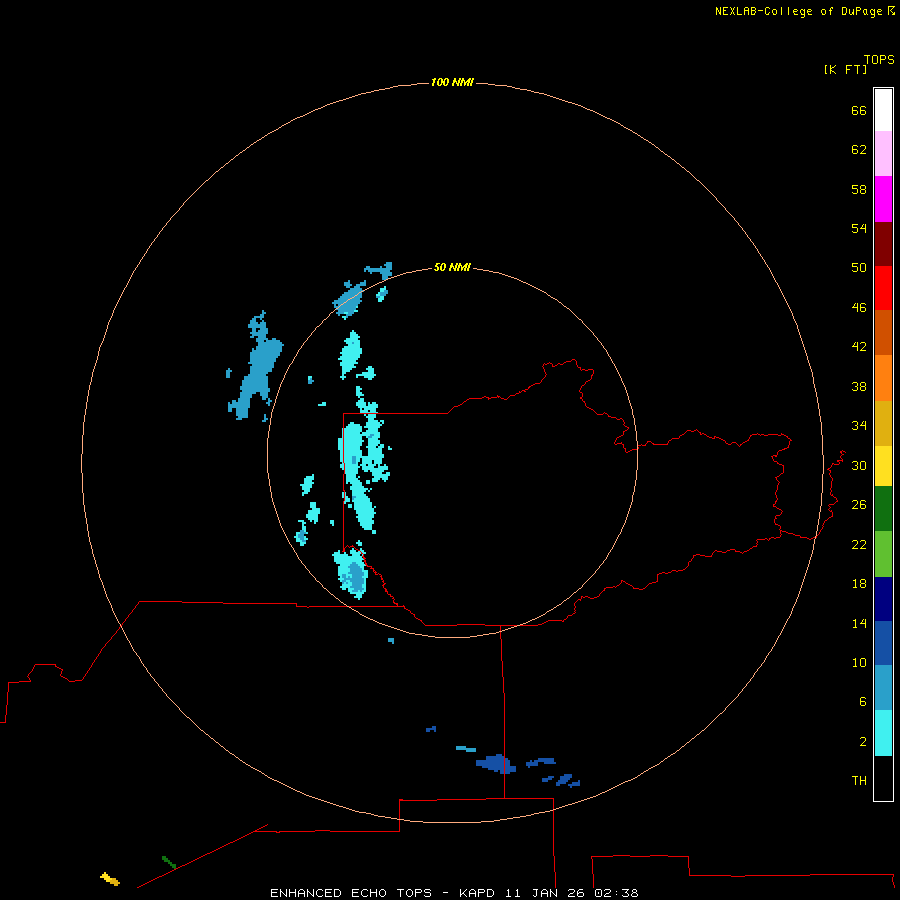Click the light pink legend swatch near 62

click(x=883, y=154)
